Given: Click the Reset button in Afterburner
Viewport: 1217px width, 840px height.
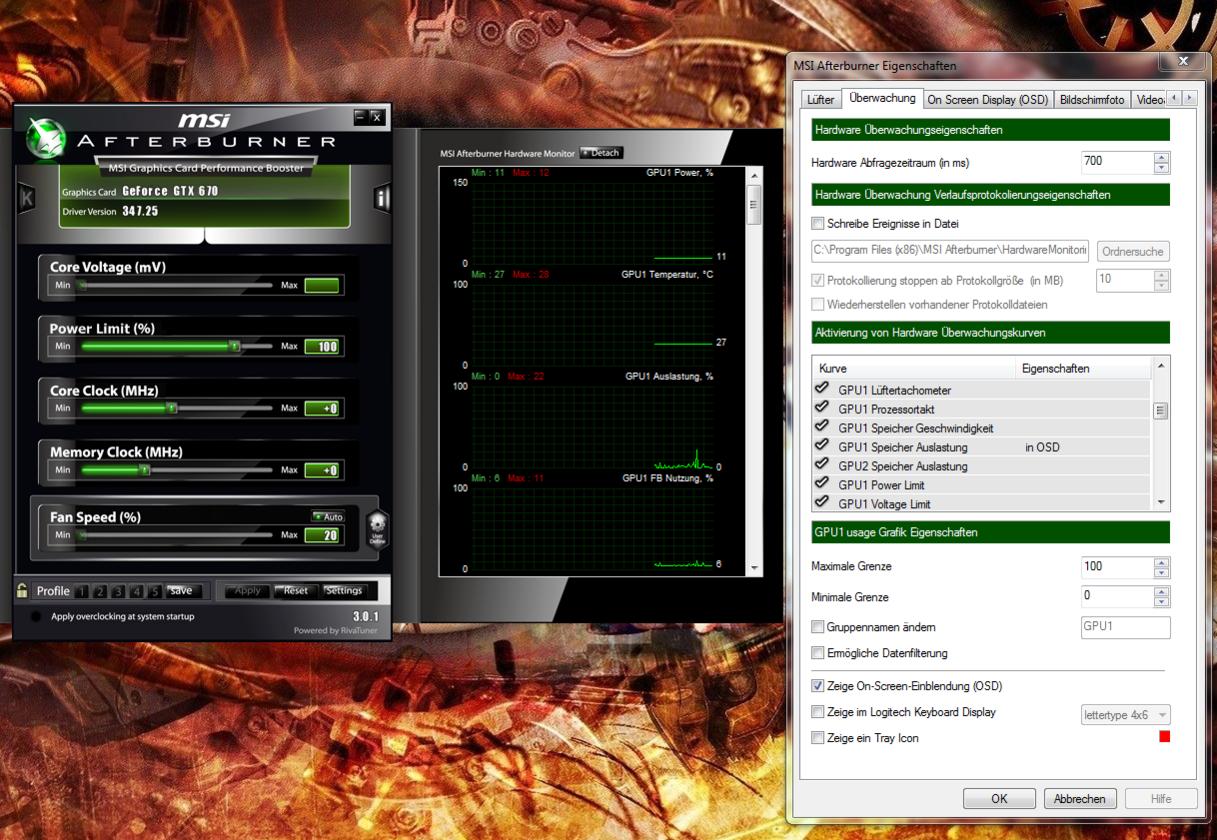Looking at the screenshot, I should point(296,591).
